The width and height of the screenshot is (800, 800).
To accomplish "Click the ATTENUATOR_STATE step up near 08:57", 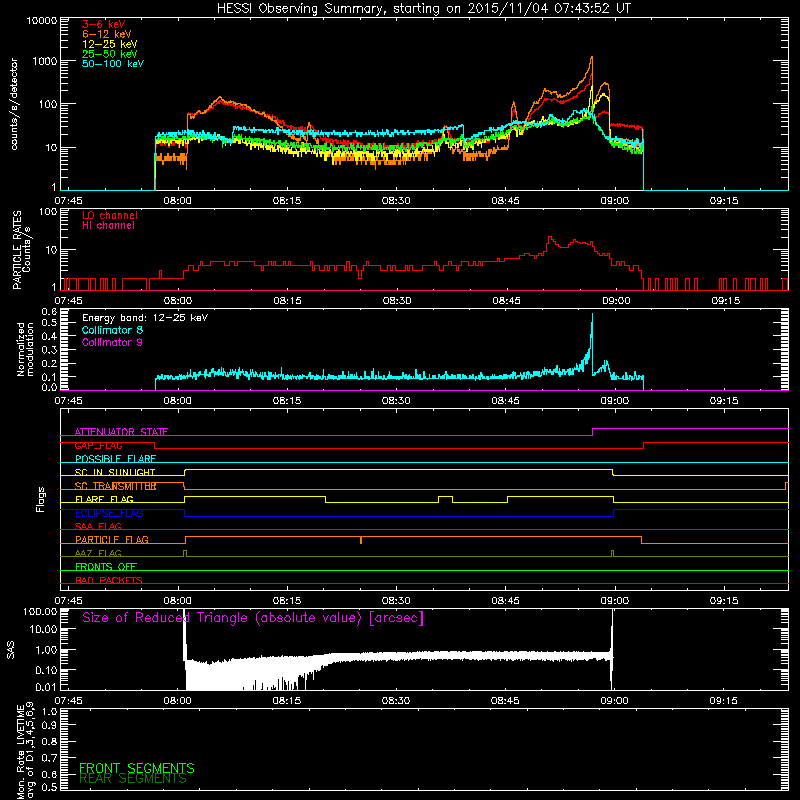I will [592, 432].
